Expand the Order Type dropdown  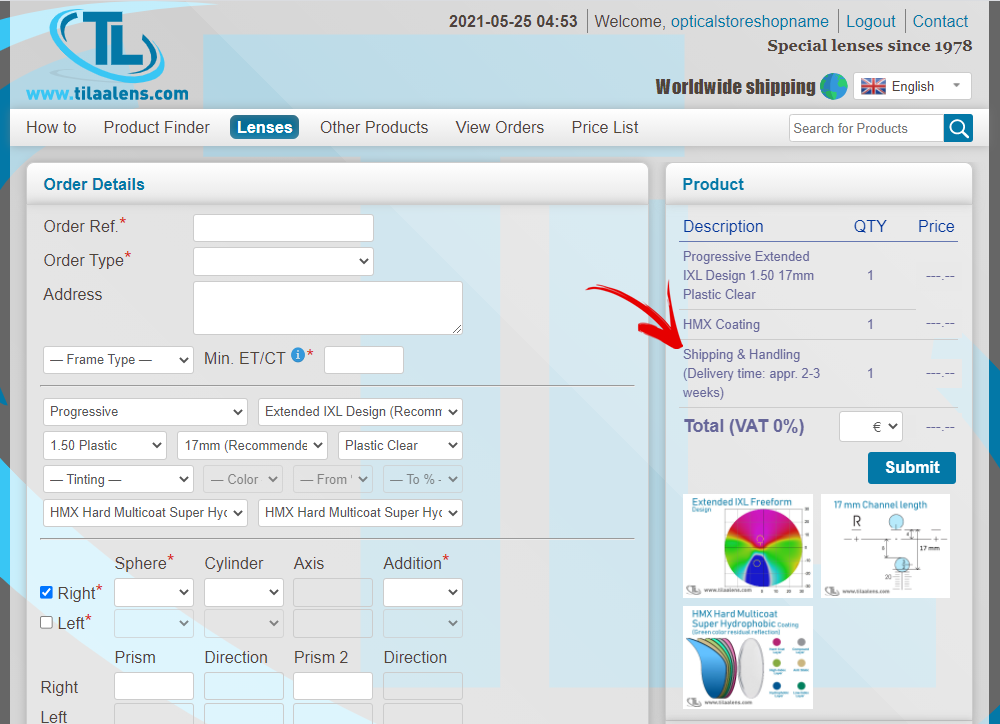(x=283, y=261)
